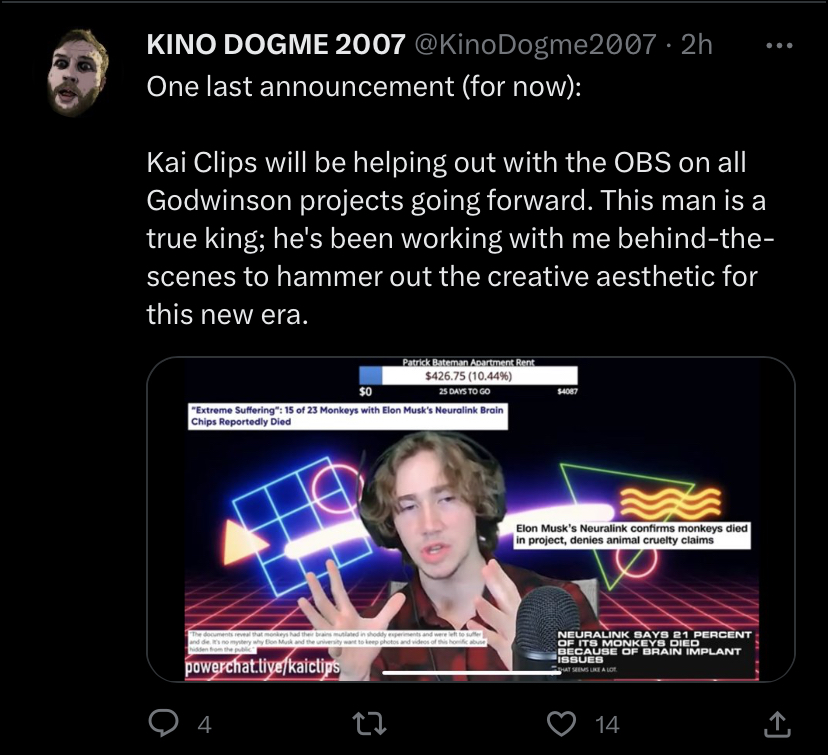Click the powerchat.live/kaiclips text in image
The width and height of the screenshot is (828, 755).
[262, 666]
